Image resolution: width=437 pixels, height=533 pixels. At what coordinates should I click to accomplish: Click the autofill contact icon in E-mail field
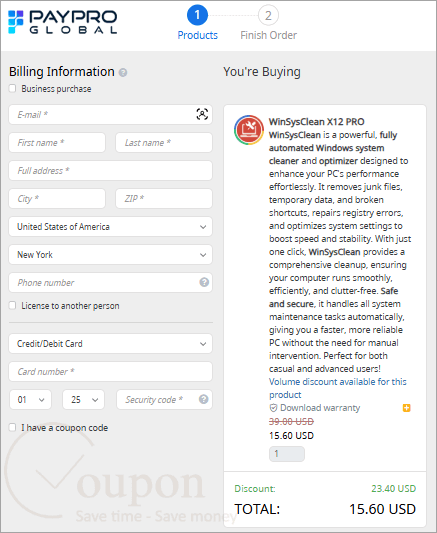(x=202, y=114)
